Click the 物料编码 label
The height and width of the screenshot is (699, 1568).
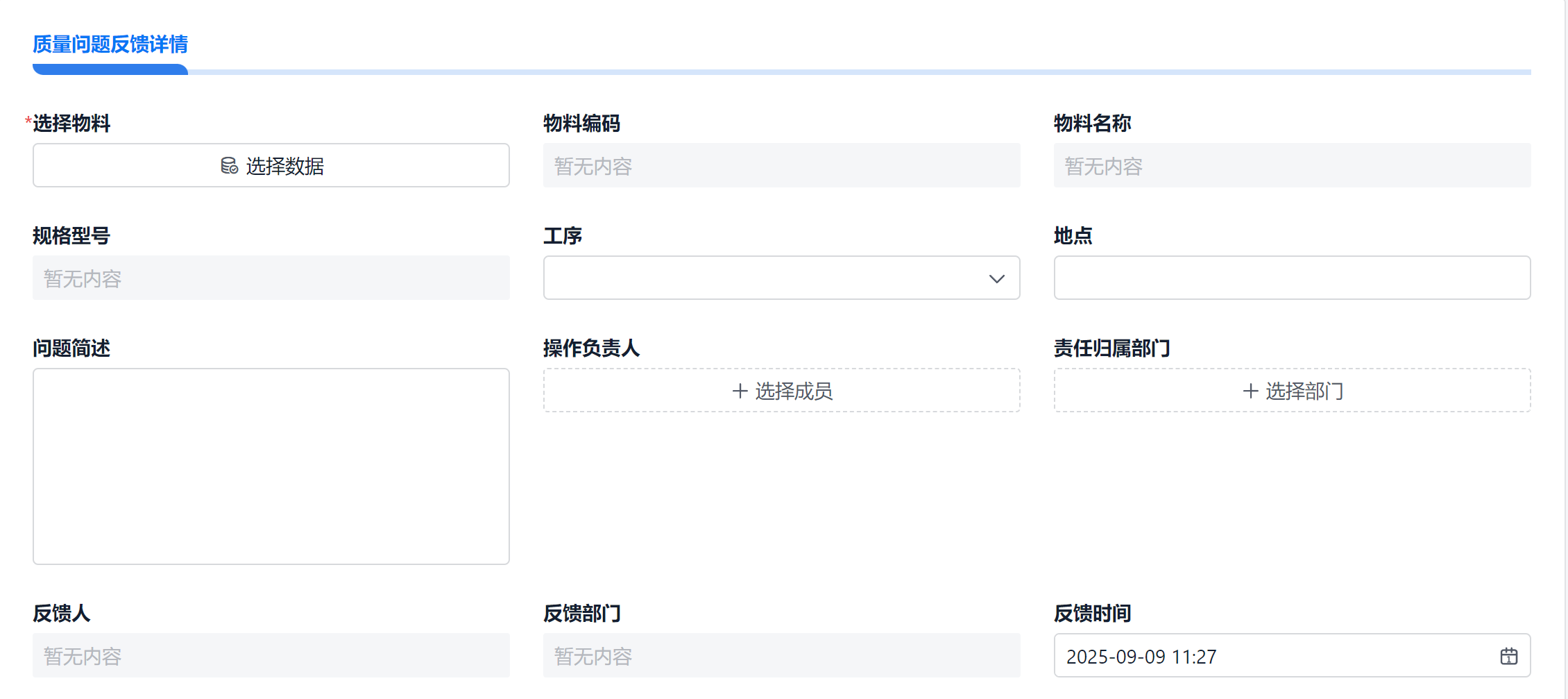click(x=582, y=124)
